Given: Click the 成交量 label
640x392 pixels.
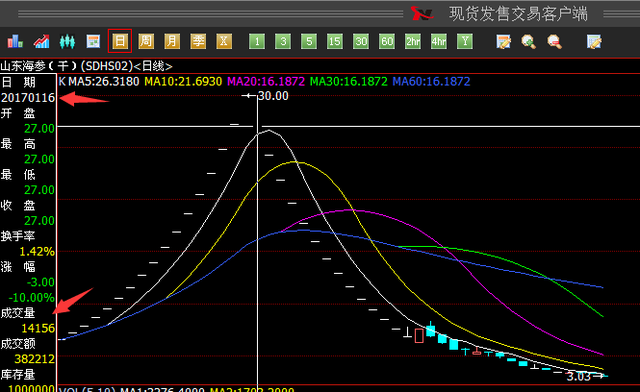Looking at the screenshot, I should pos(18,313).
